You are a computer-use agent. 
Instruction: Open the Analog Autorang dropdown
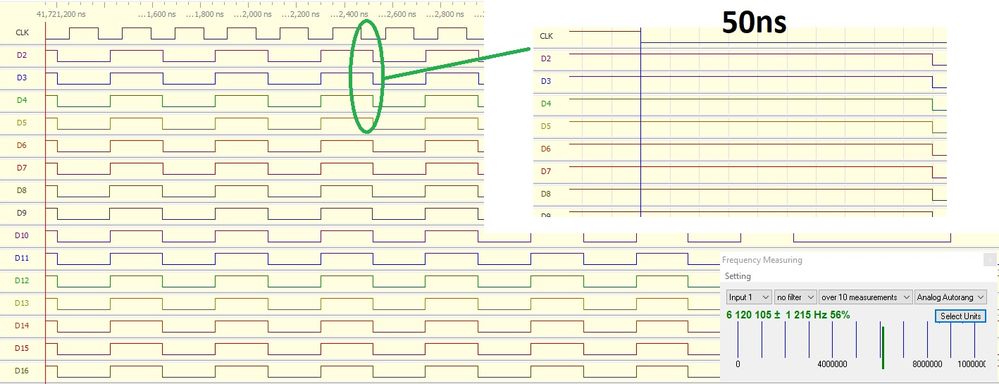[950, 297]
